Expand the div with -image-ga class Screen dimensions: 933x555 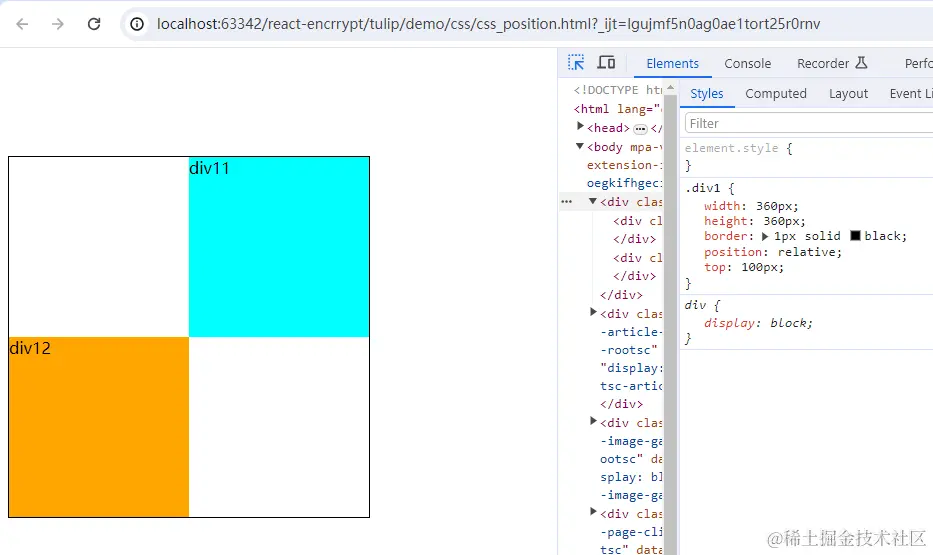click(x=593, y=421)
